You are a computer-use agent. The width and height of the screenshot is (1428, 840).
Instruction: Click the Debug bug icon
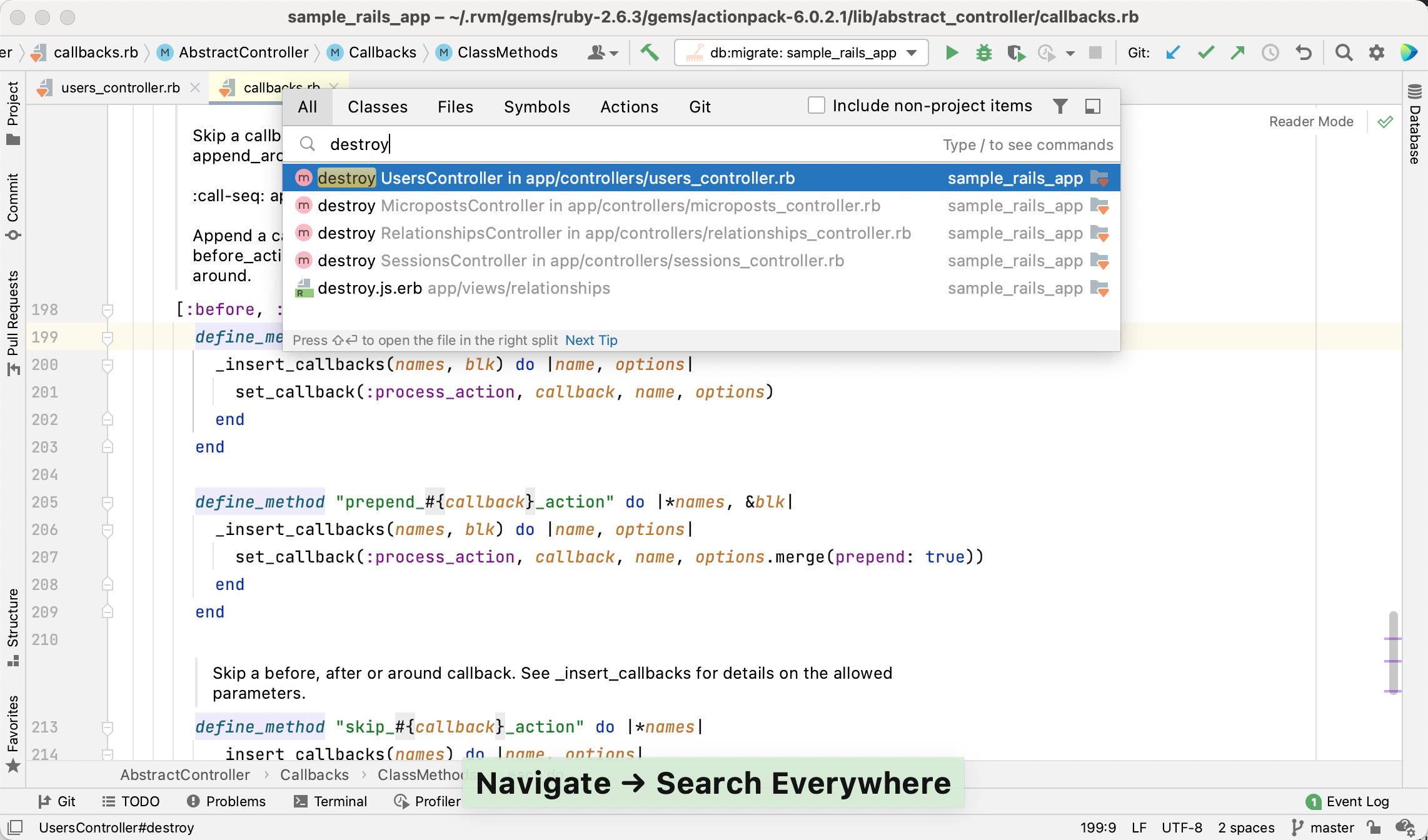click(x=984, y=52)
